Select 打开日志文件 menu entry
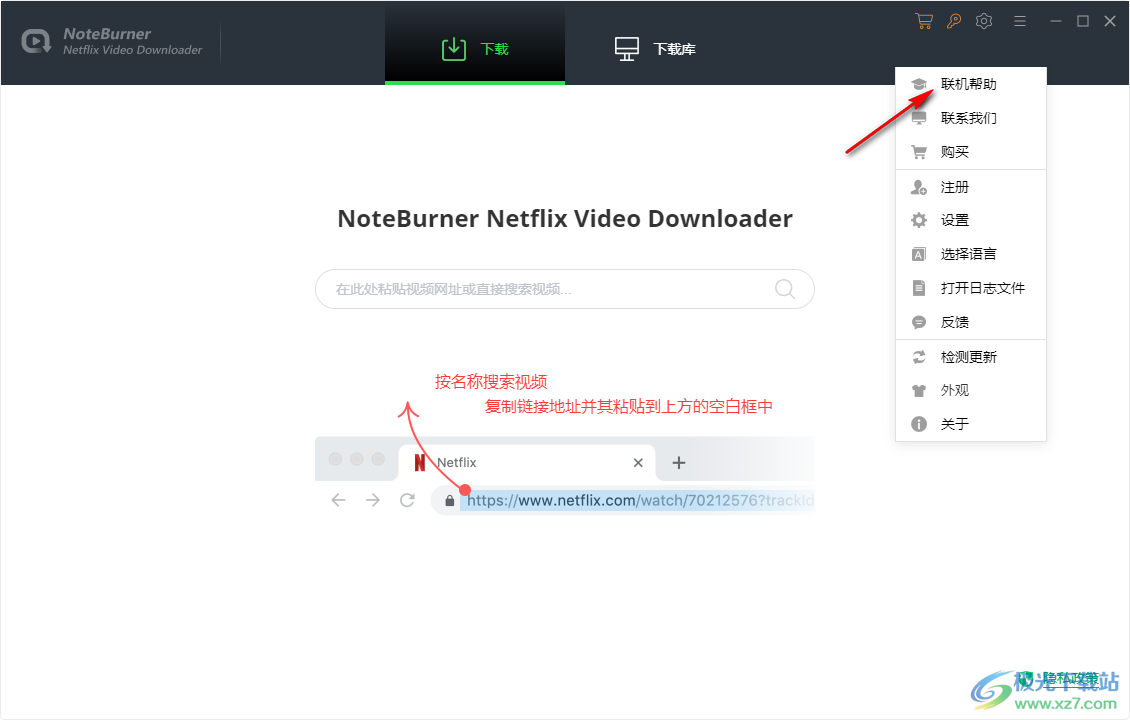 pyautogui.click(x=971, y=288)
